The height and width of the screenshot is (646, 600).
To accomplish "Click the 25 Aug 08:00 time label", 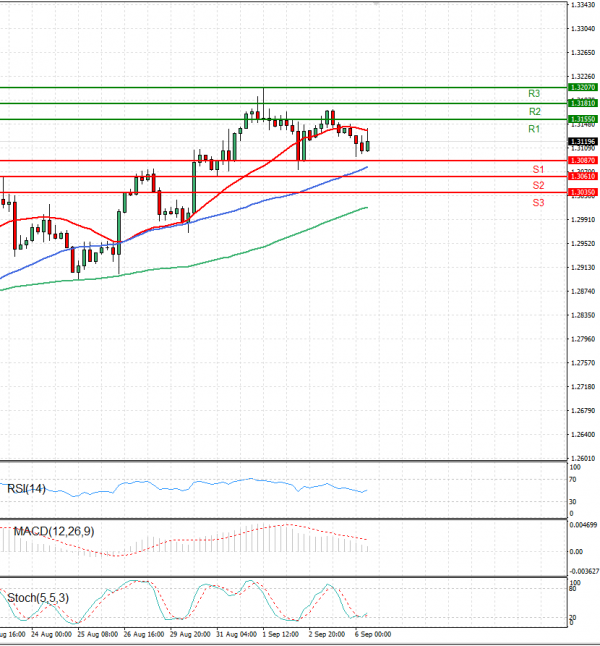I will point(98,634).
